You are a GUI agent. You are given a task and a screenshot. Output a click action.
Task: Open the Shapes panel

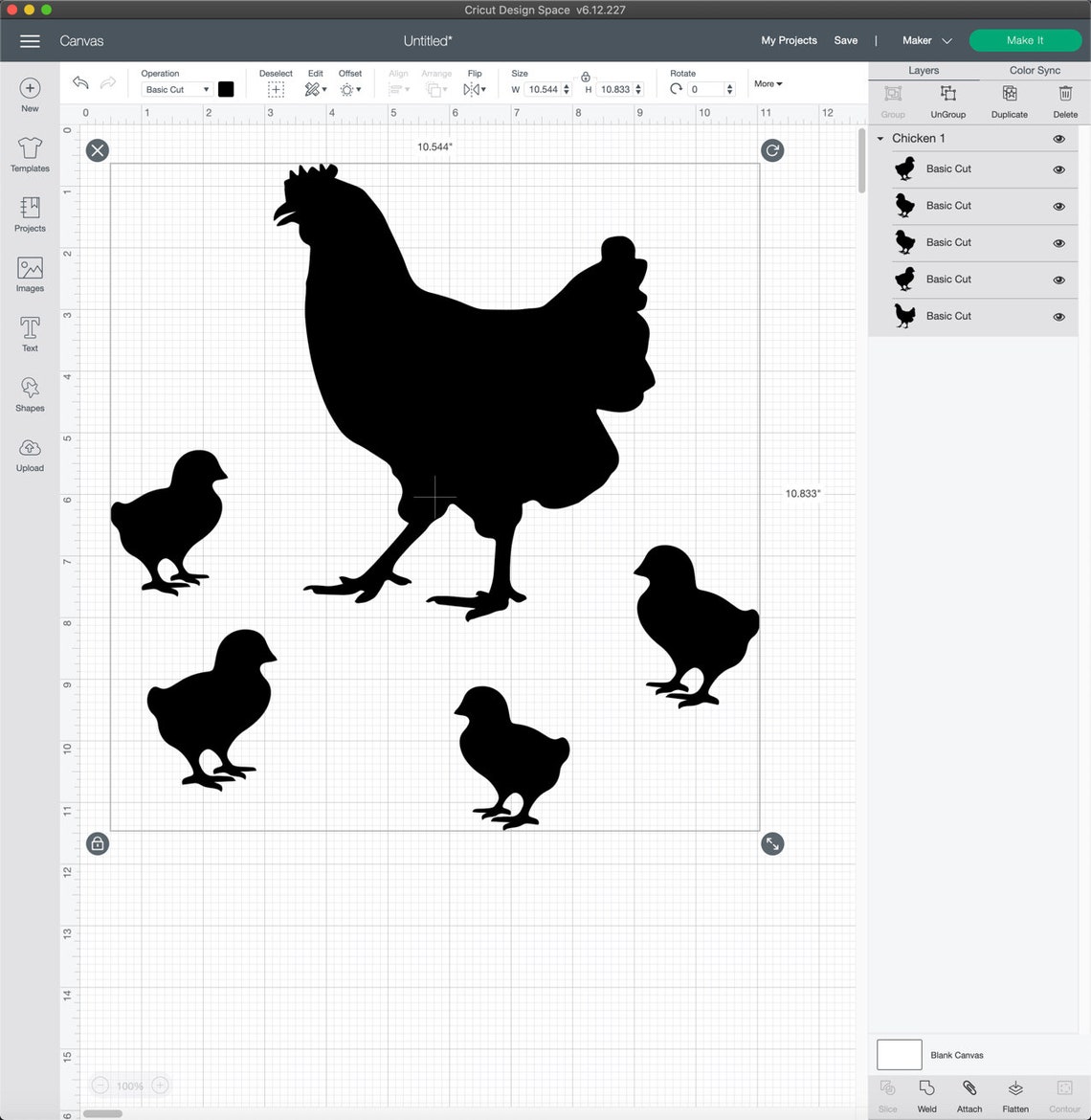pos(30,393)
